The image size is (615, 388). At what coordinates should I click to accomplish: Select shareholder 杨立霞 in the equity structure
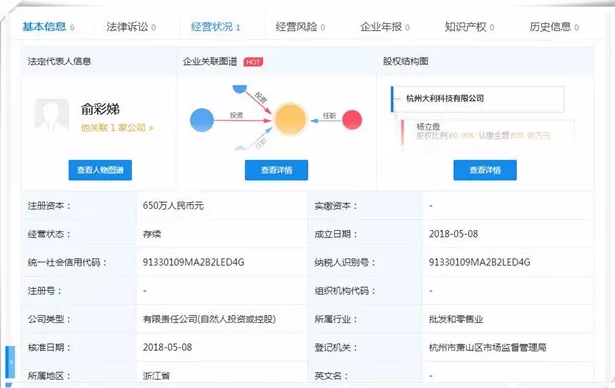tap(428, 127)
